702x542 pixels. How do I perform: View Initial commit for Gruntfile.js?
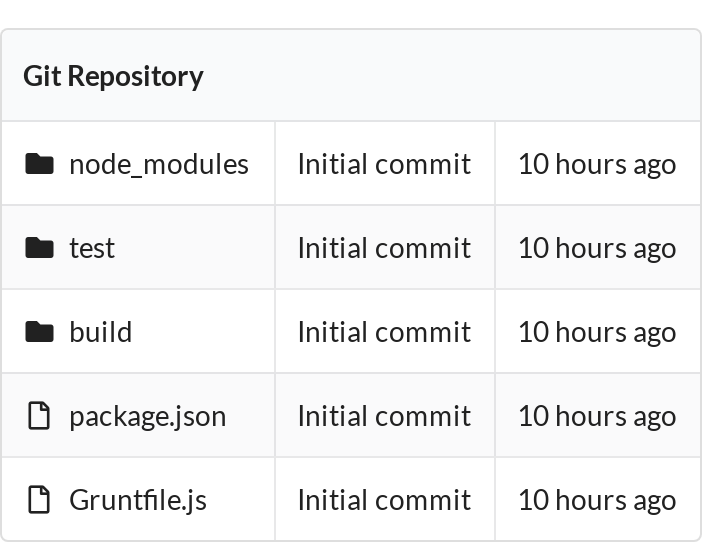(x=384, y=500)
